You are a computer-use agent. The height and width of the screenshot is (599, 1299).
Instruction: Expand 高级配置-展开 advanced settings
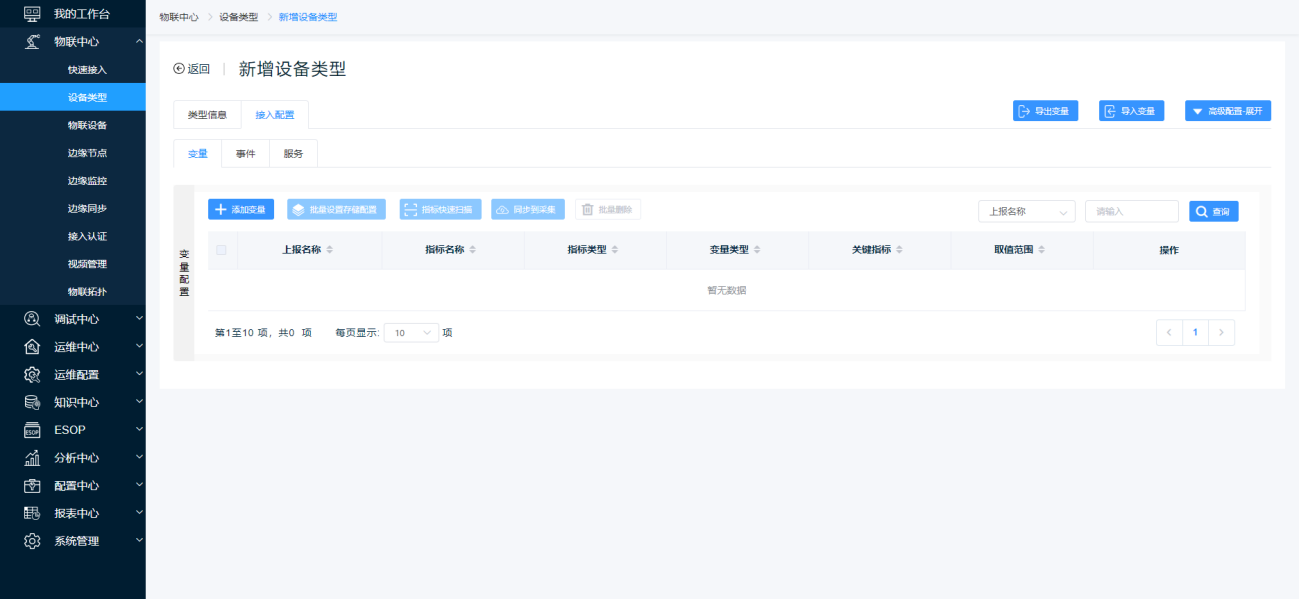pos(1227,111)
